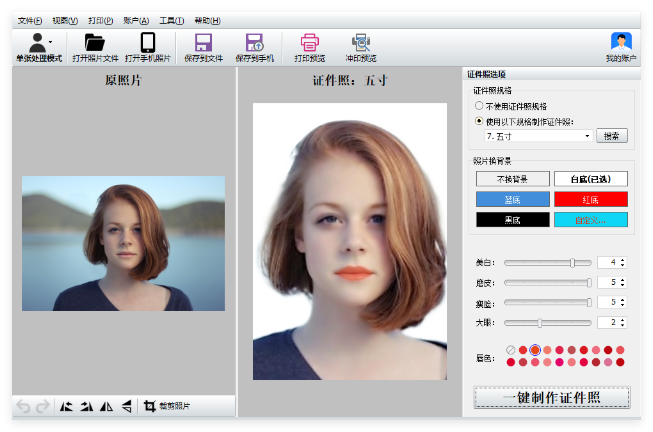Open 冲印预览 icon
Image resolution: width=653 pixels, height=432 pixels.
(x=361, y=42)
